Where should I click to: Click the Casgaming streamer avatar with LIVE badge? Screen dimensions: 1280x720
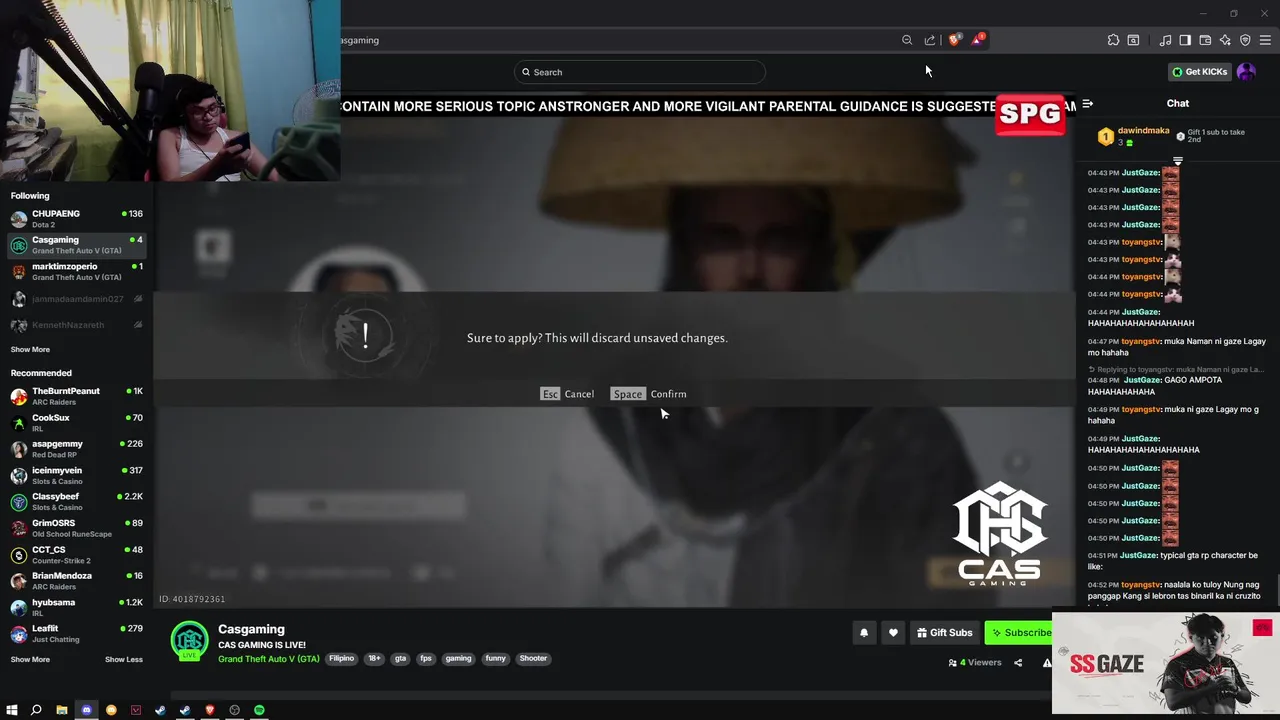[189, 642]
